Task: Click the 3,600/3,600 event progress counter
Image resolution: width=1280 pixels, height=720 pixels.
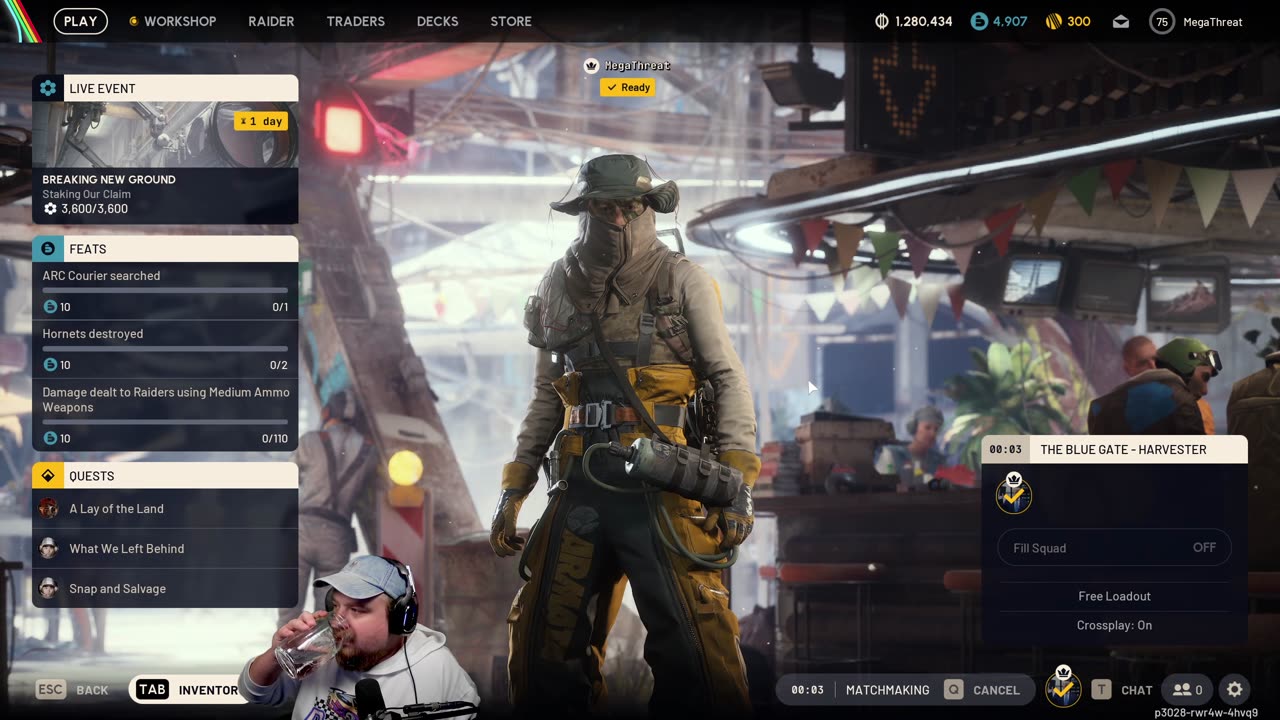Action: coord(86,209)
